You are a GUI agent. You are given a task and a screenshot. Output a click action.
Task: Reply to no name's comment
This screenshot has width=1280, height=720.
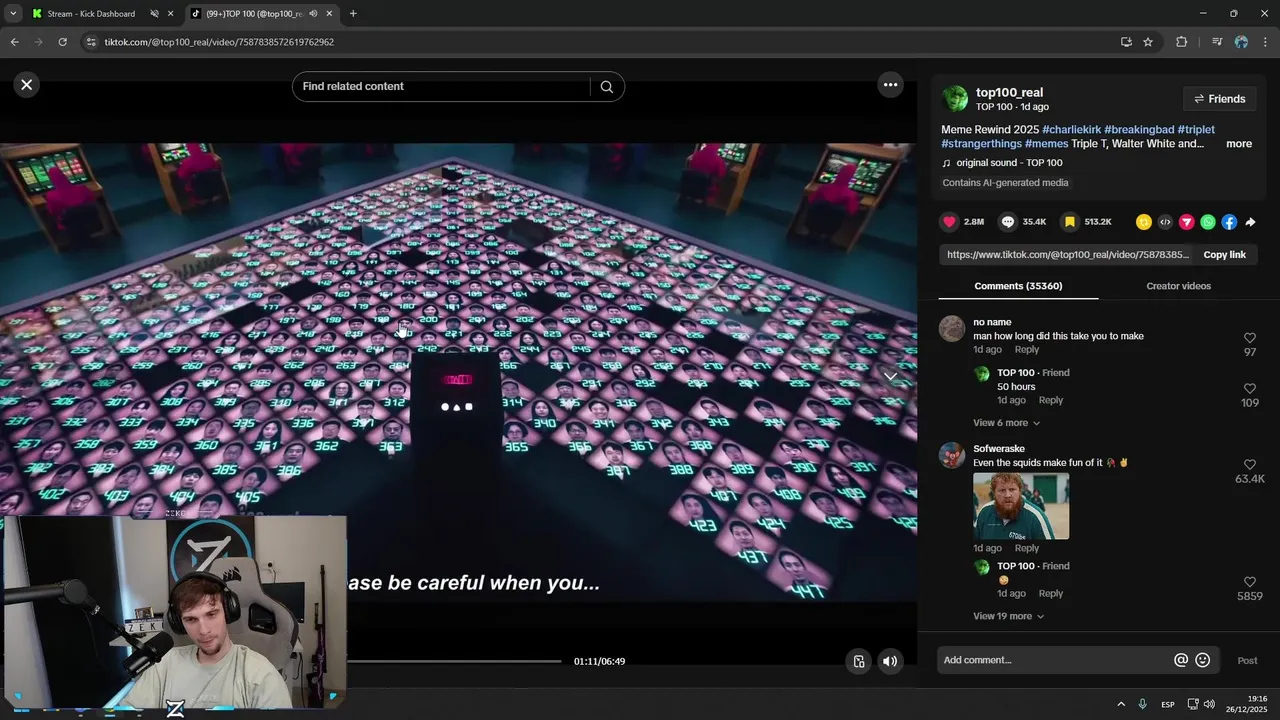point(1027,350)
